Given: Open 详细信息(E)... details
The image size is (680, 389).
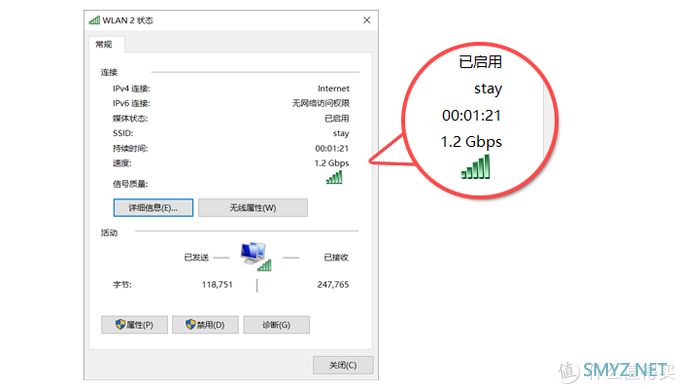Looking at the screenshot, I should [x=153, y=208].
